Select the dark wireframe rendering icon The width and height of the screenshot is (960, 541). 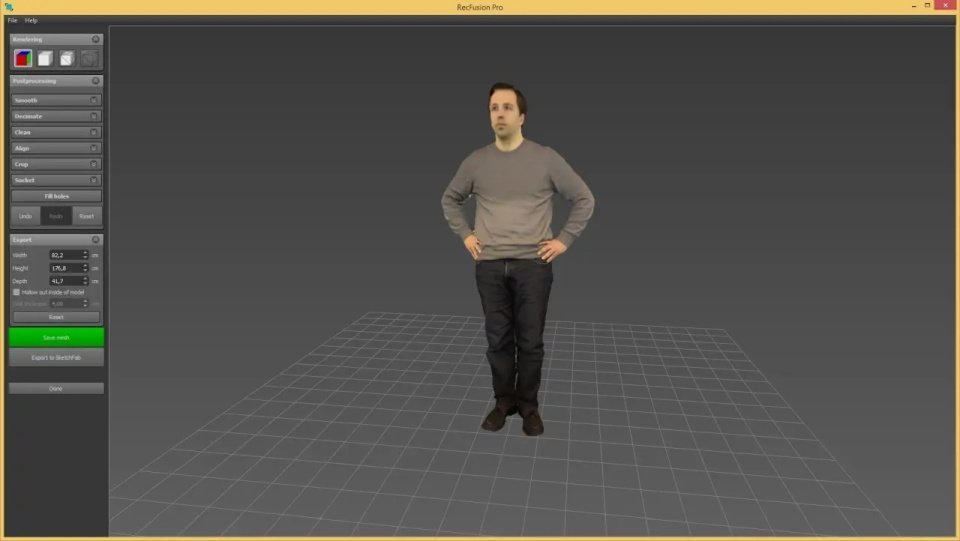(x=89, y=59)
